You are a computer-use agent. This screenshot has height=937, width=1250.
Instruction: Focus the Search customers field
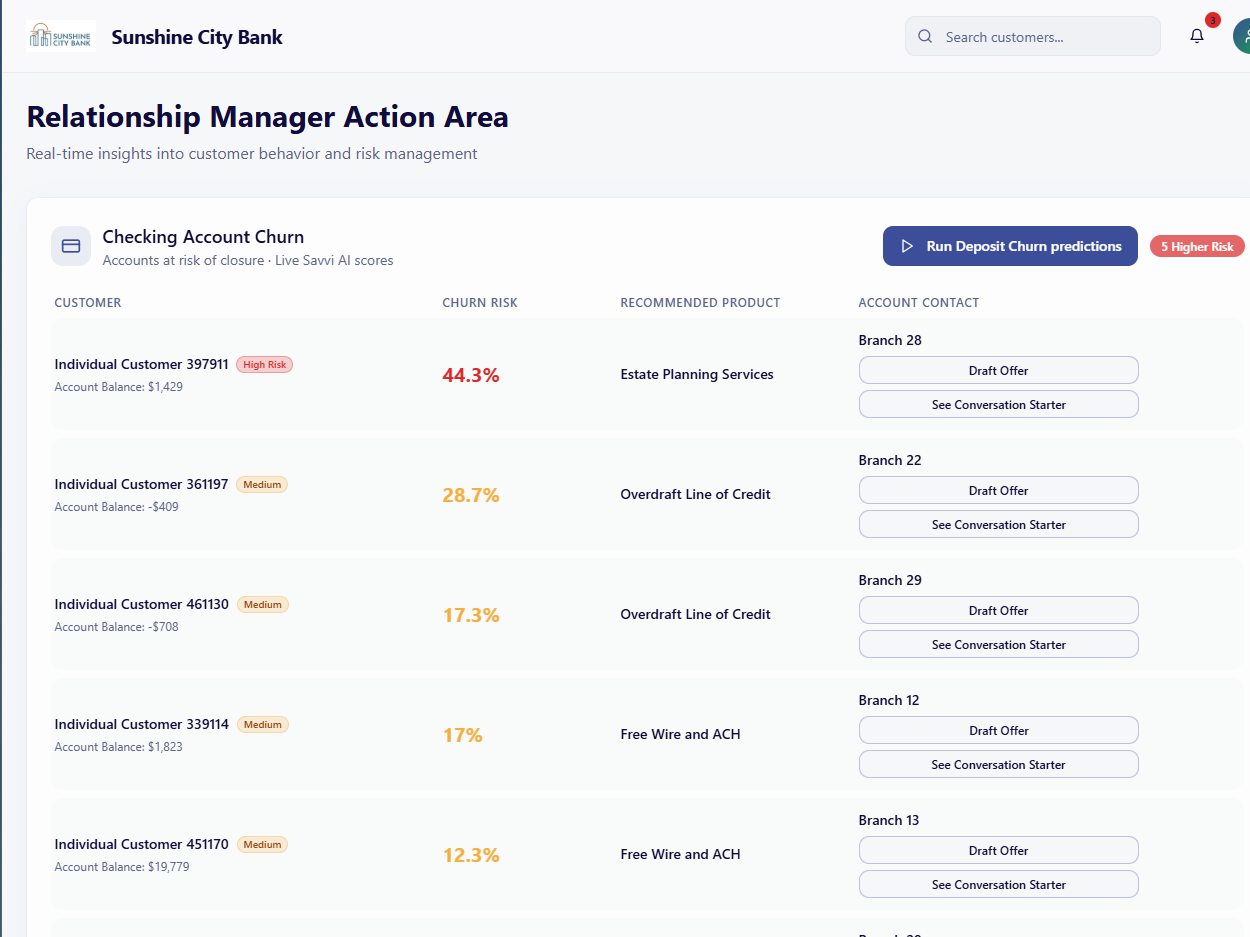[x=1033, y=37]
